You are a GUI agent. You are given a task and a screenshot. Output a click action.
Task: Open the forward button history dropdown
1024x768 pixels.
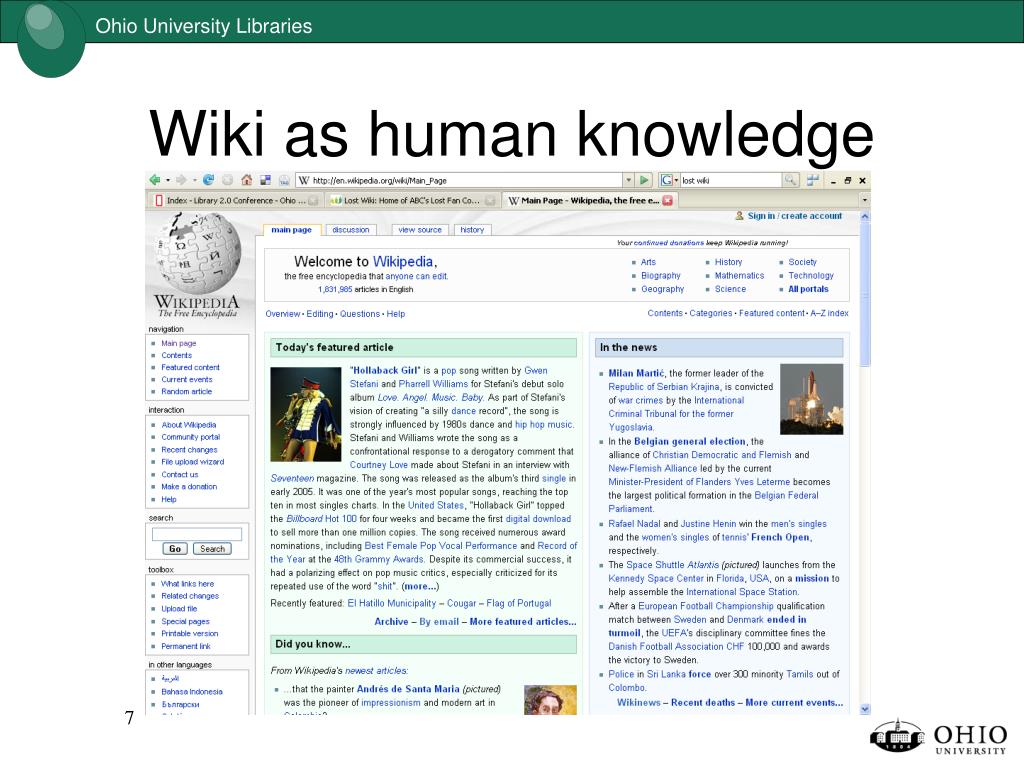pos(194,180)
